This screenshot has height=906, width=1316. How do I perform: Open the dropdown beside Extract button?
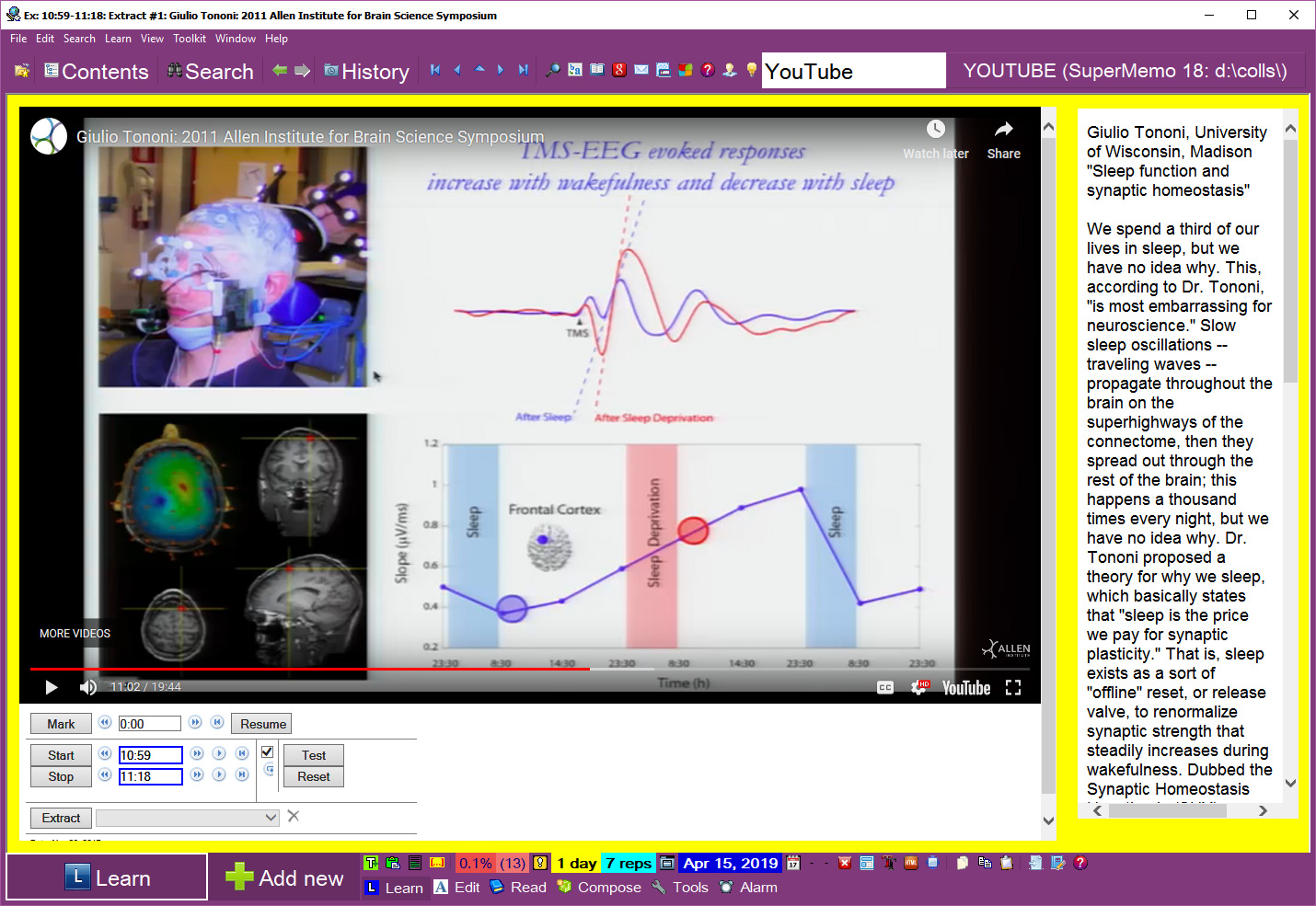271,818
